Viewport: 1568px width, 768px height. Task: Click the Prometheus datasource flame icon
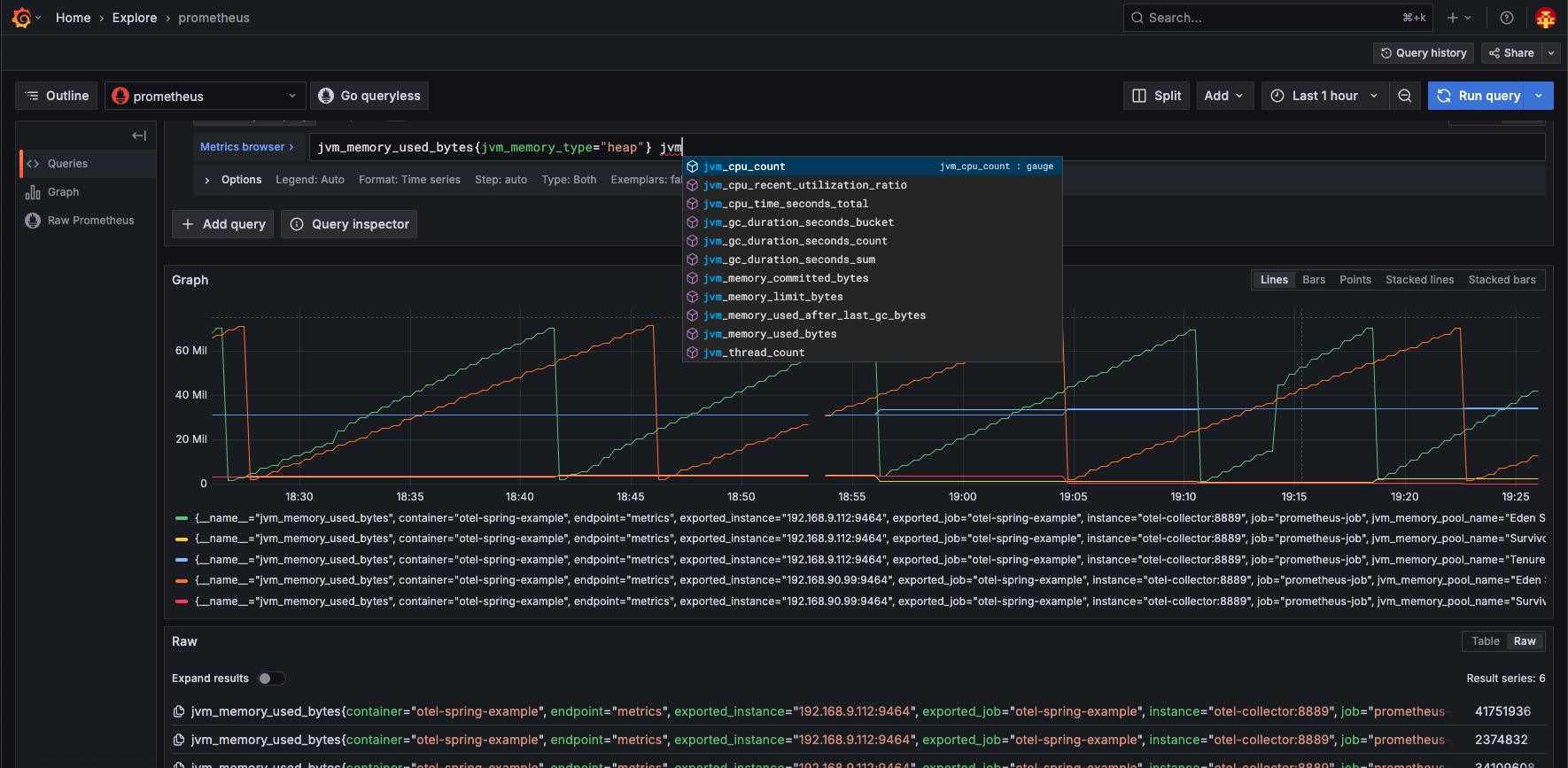120,96
